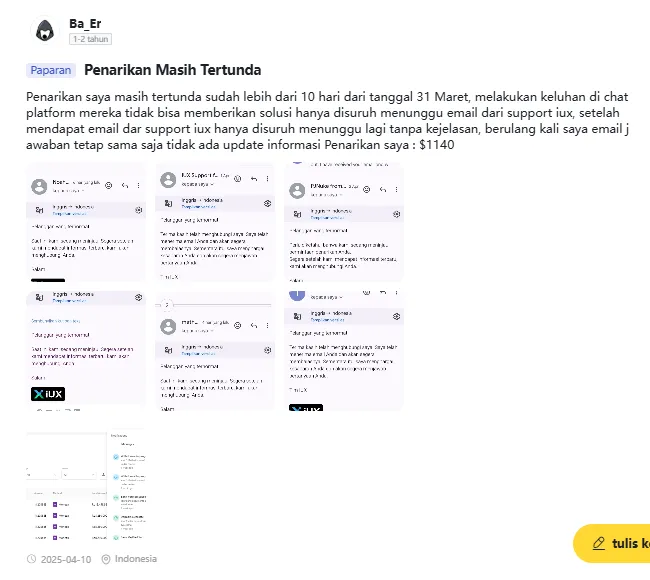
Task: Open the Ba_Er gorilla avatar
Action: click(45, 30)
